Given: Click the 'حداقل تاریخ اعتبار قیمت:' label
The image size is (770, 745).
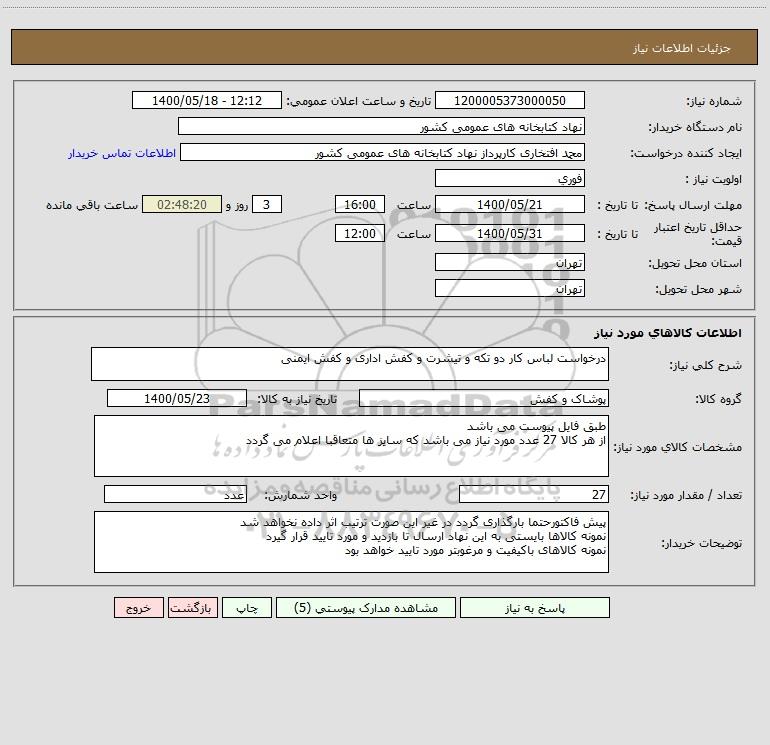Looking at the screenshot, I should [x=698, y=234].
